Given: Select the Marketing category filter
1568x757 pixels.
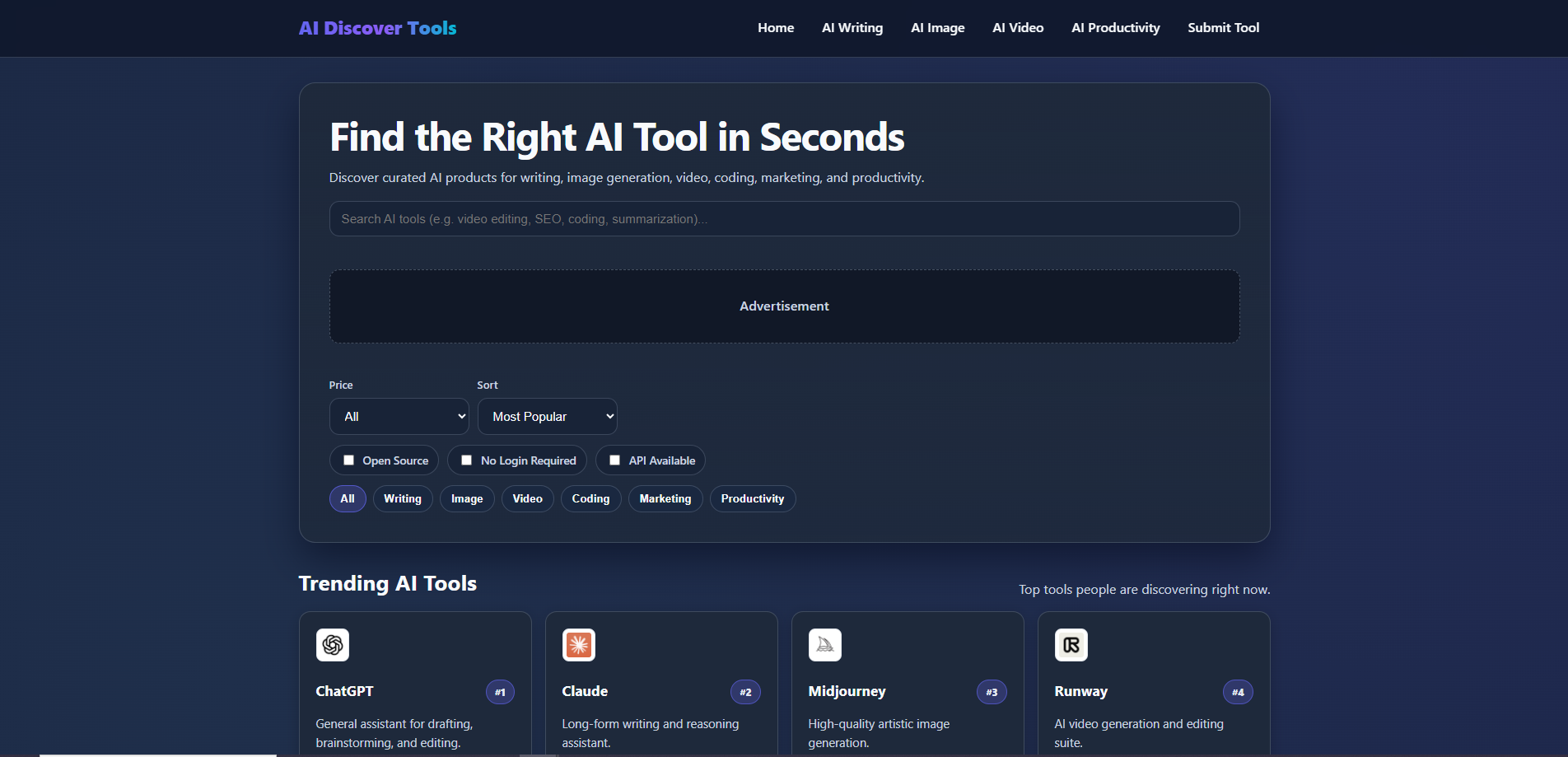Looking at the screenshot, I should [665, 498].
